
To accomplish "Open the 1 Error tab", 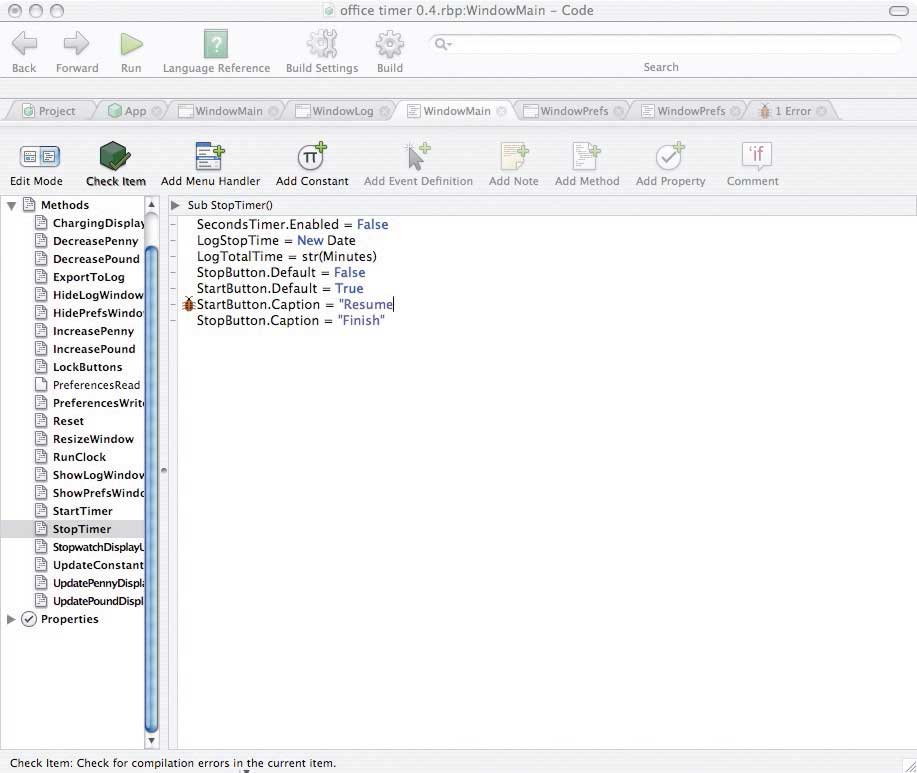I will click(x=788, y=111).
